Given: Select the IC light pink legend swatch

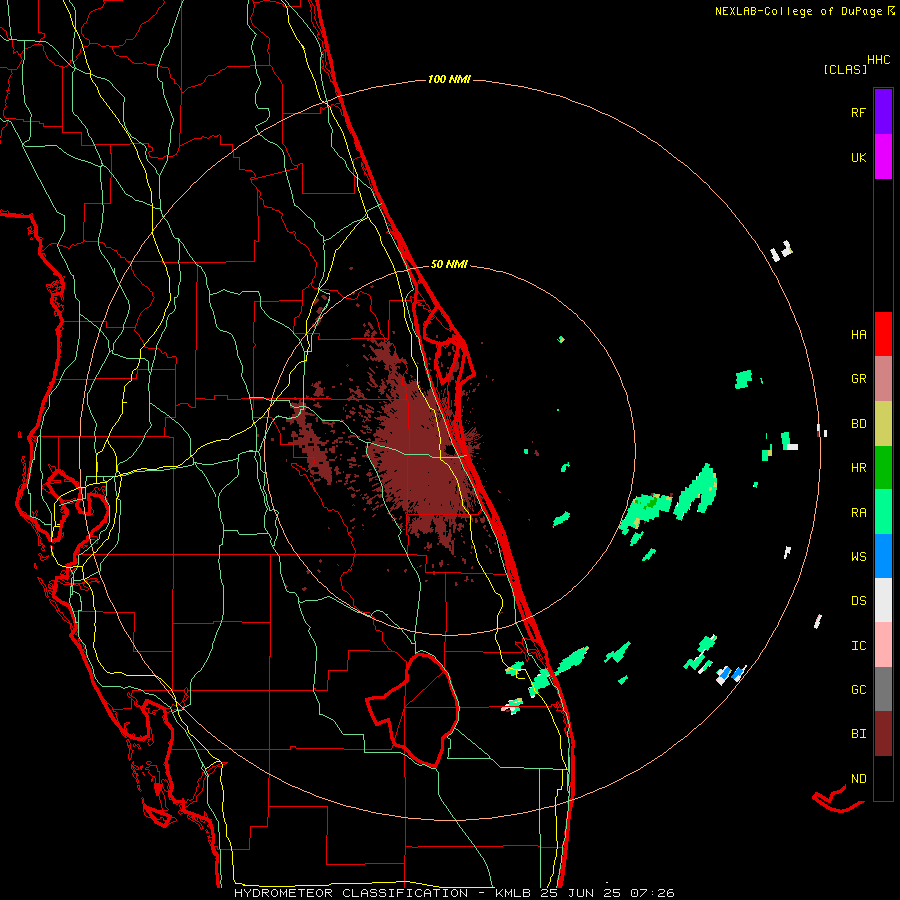Looking at the screenshot, I should pos(883,645).
